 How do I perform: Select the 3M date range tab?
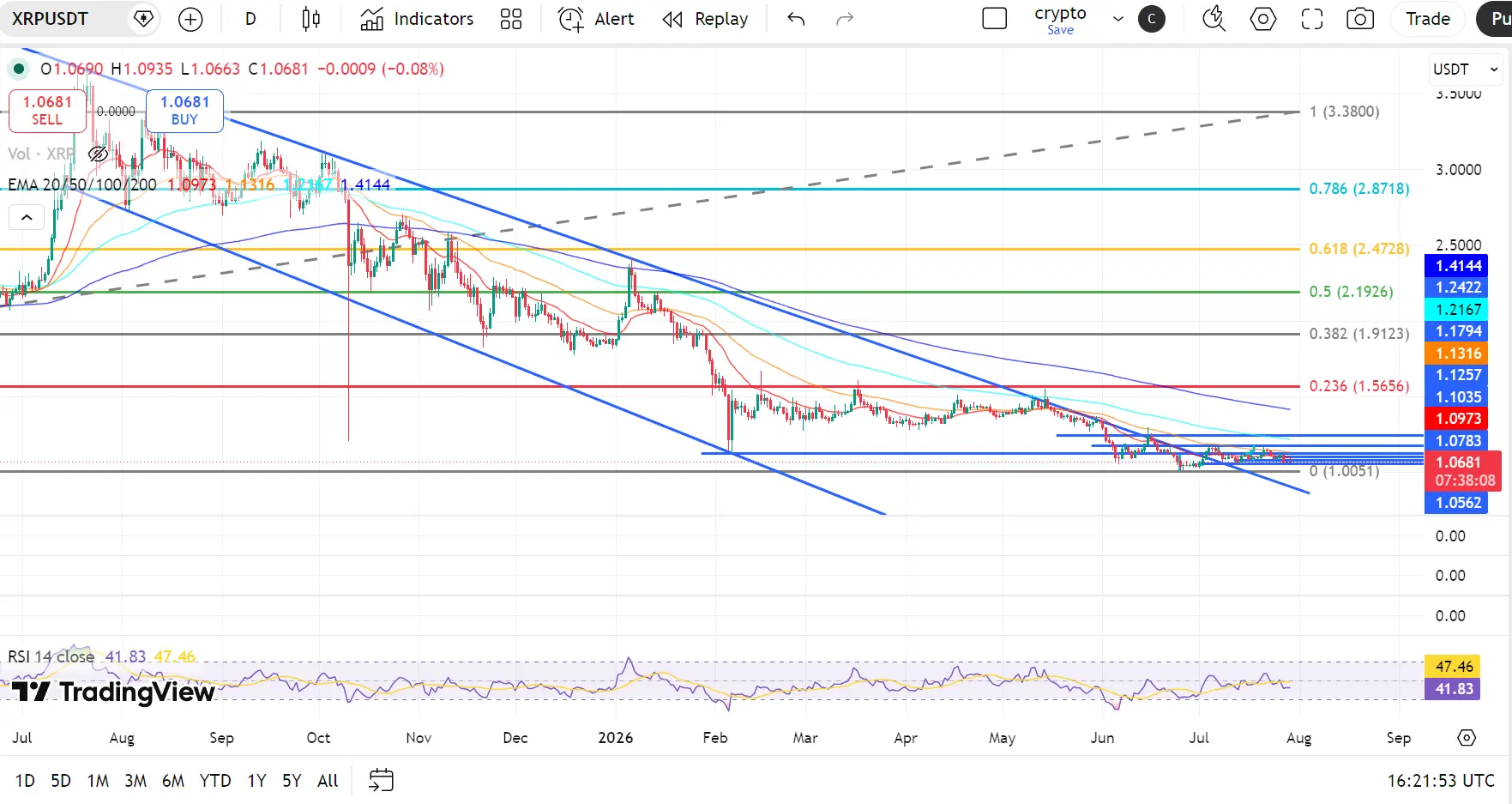136,781
